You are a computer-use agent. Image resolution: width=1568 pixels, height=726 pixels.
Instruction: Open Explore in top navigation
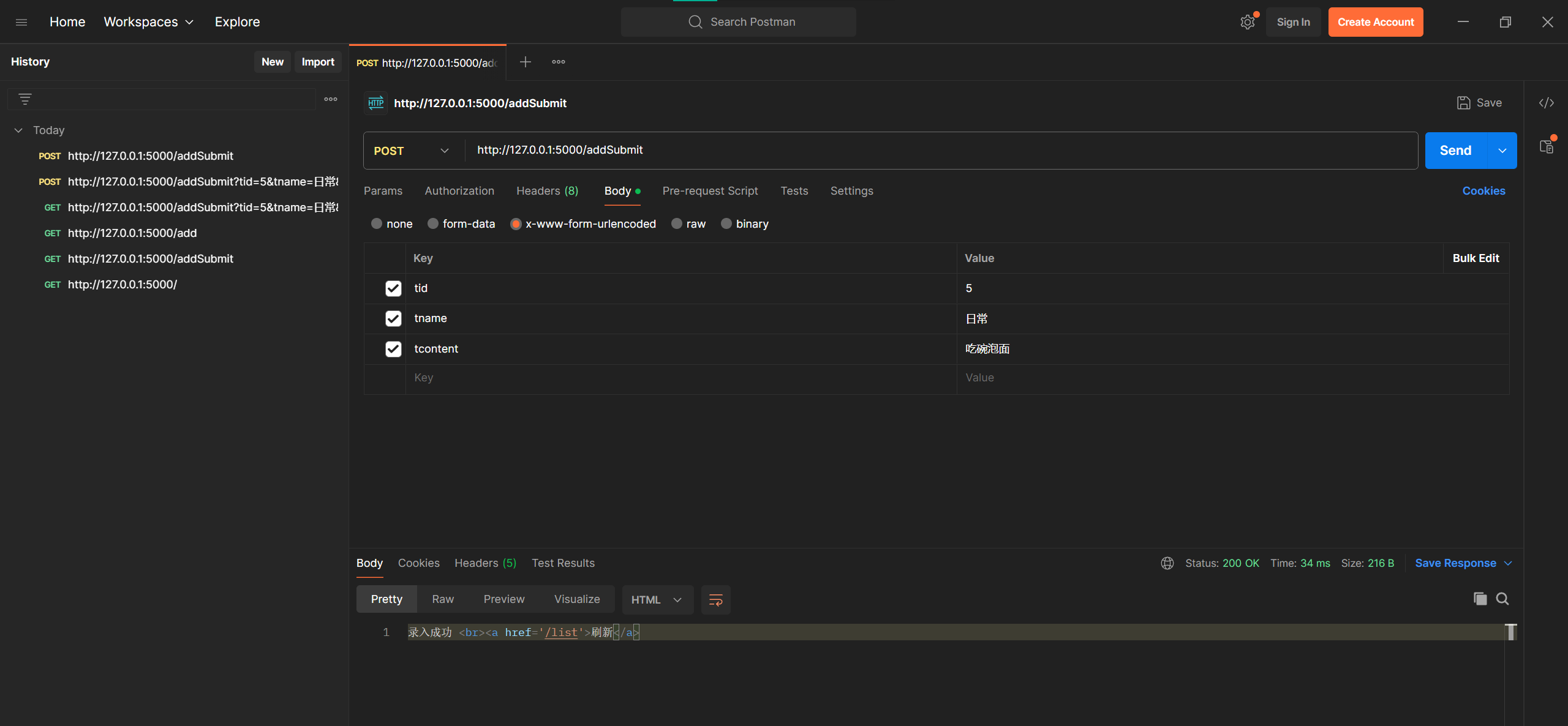[x=237, y=22]
